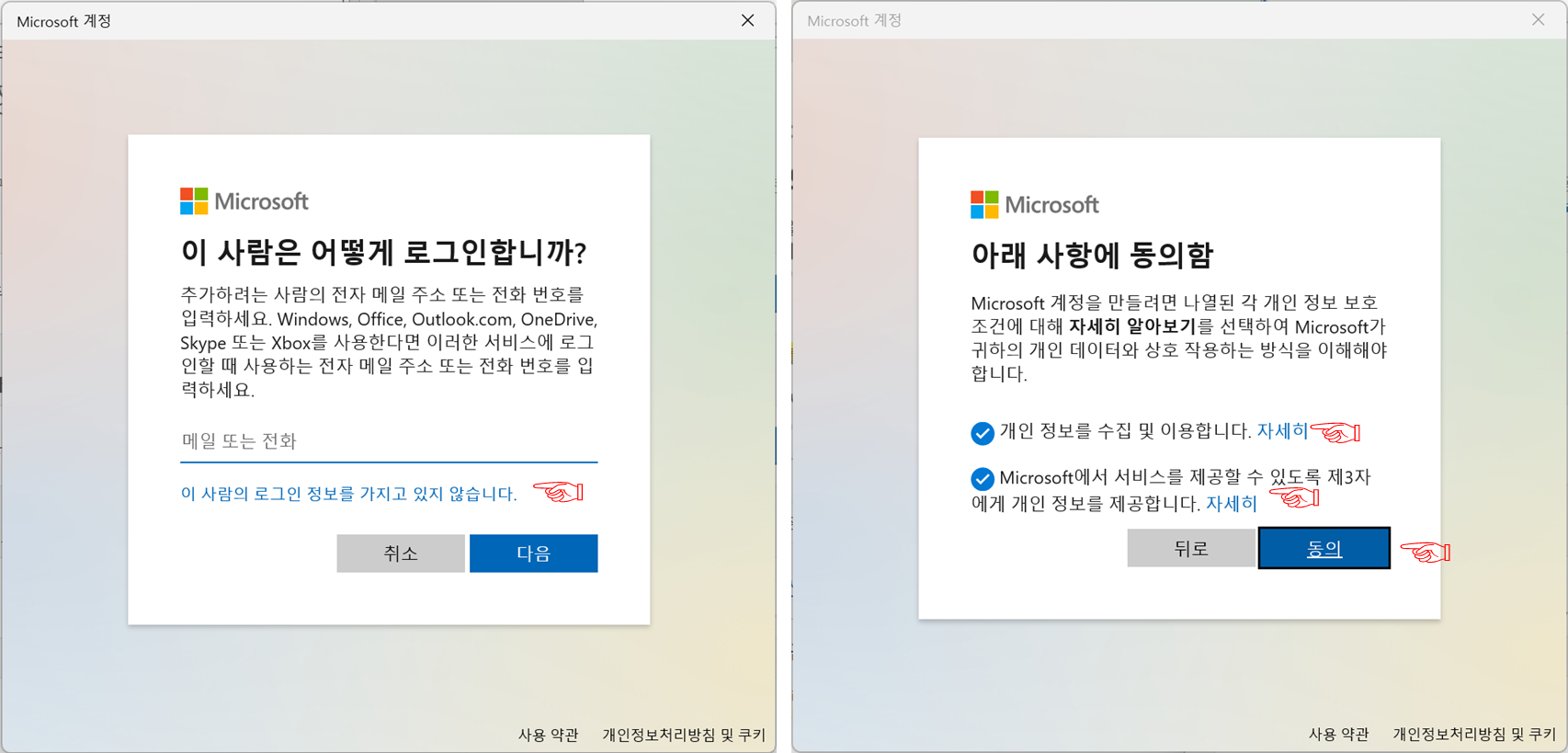
Task: Click the heading '아래 사항에 동의함'
Action: point(1092,255)
